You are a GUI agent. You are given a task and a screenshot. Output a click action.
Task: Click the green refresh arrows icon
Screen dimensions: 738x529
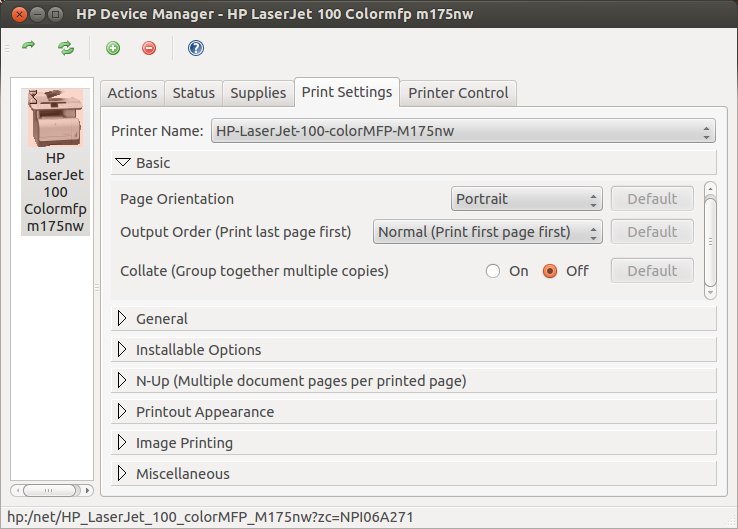[66, 47]
